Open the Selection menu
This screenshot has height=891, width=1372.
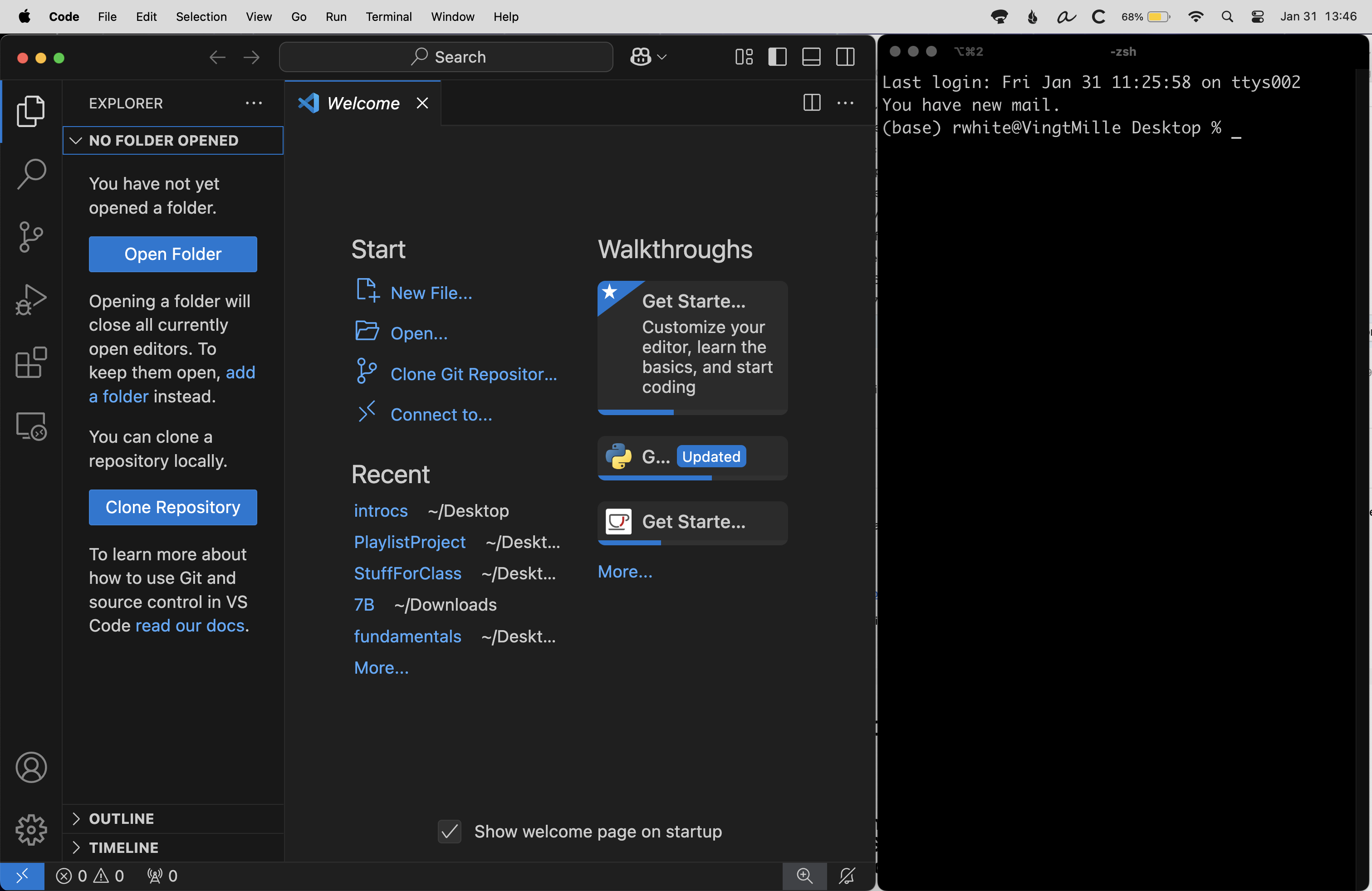click(x=201, y=17)
